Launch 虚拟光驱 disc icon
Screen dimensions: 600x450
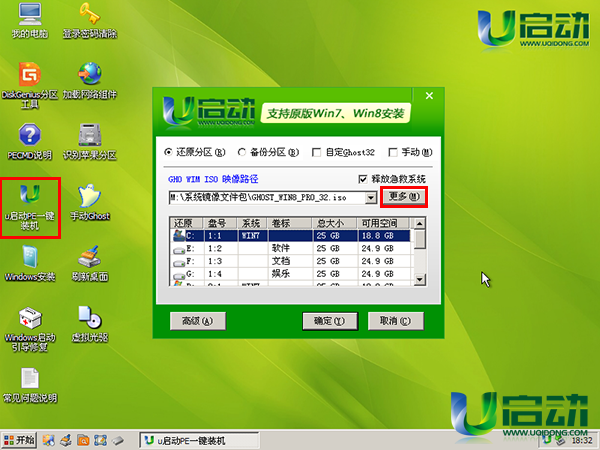(x=90, y=324)
